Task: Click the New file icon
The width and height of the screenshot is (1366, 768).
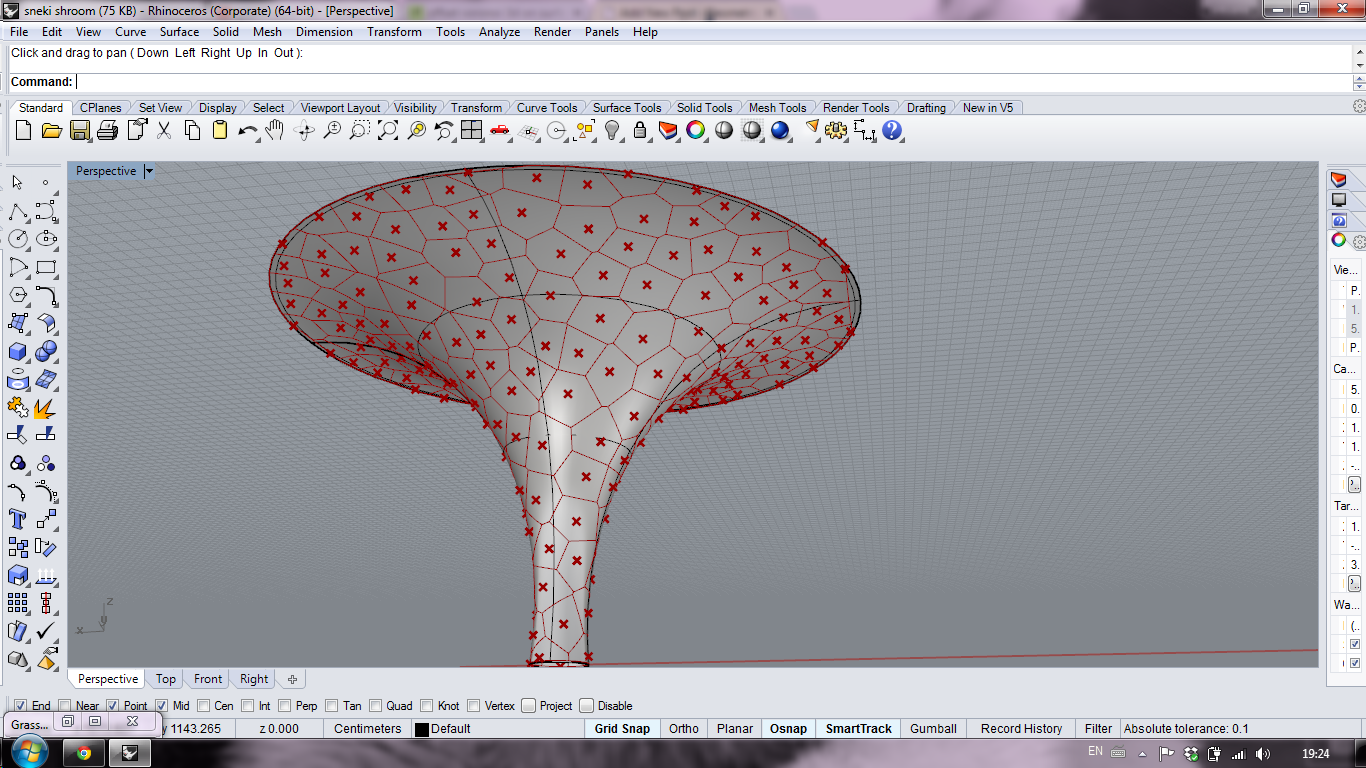Action: [24, 130]
